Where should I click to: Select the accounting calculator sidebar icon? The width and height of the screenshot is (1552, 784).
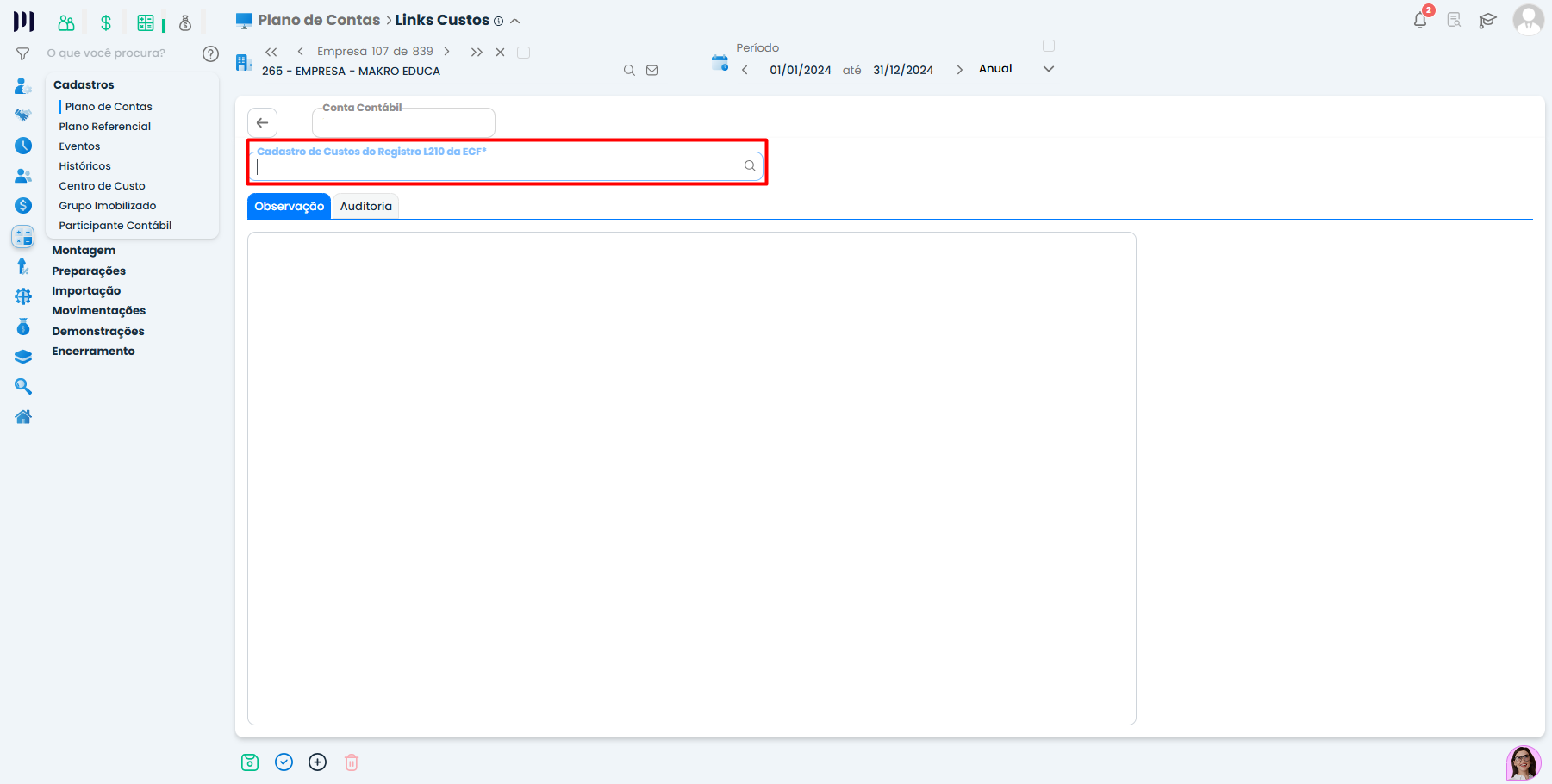[x=23, y=236]
